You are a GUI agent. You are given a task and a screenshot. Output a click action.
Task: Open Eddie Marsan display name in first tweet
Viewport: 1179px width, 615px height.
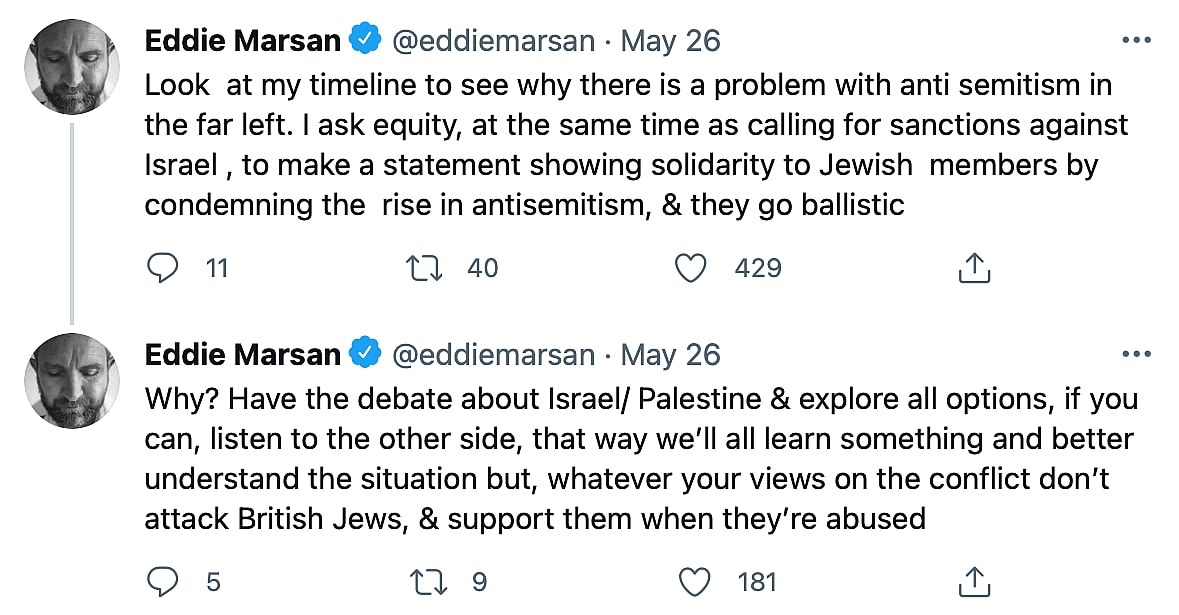243,41
